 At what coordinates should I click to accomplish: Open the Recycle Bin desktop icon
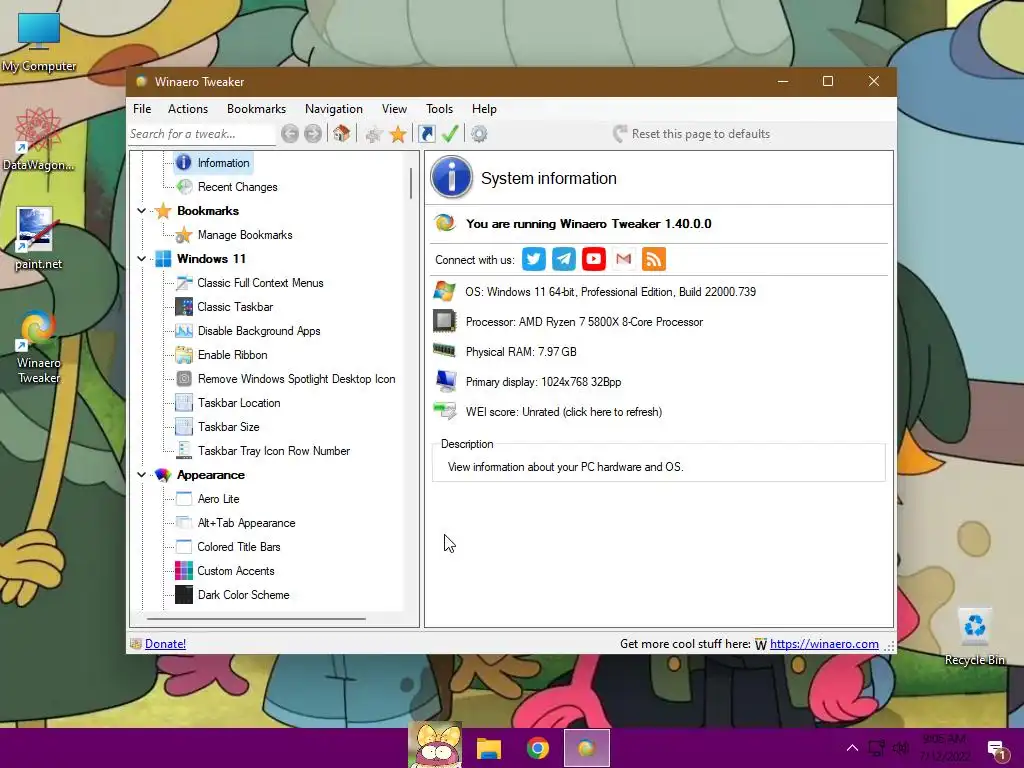(x=974, y=636)
